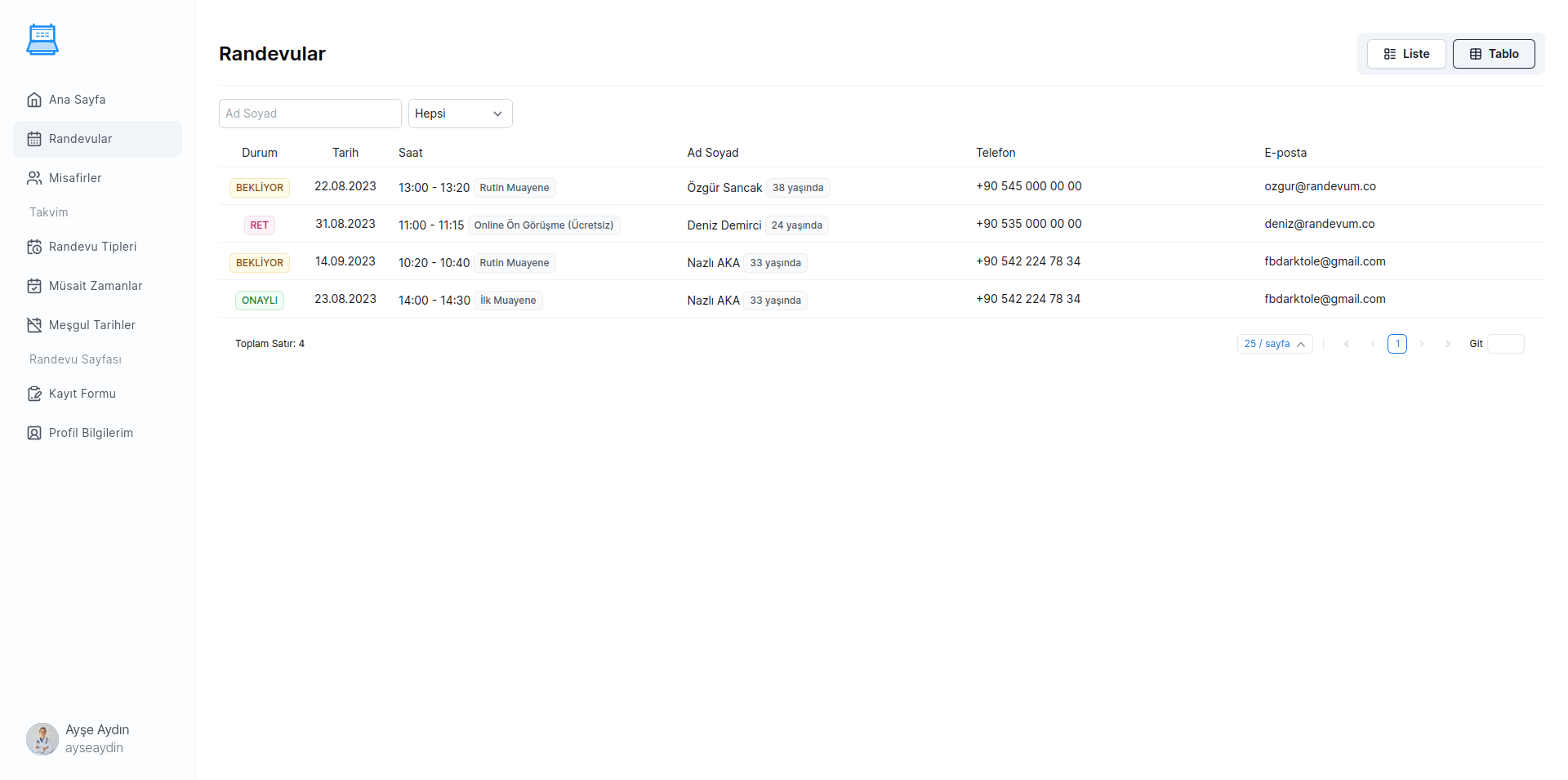1568x780 pixels.
Task: Click the Durum column header
Action: (x=260, y=153)
